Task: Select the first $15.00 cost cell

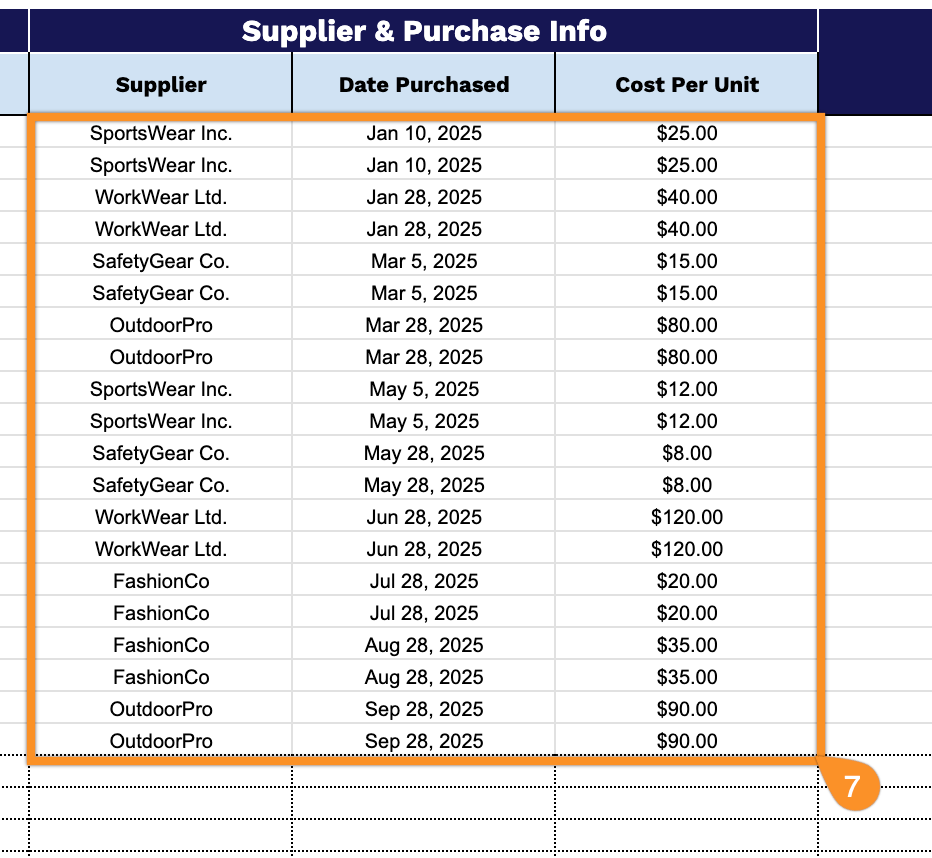Action: 687,261
